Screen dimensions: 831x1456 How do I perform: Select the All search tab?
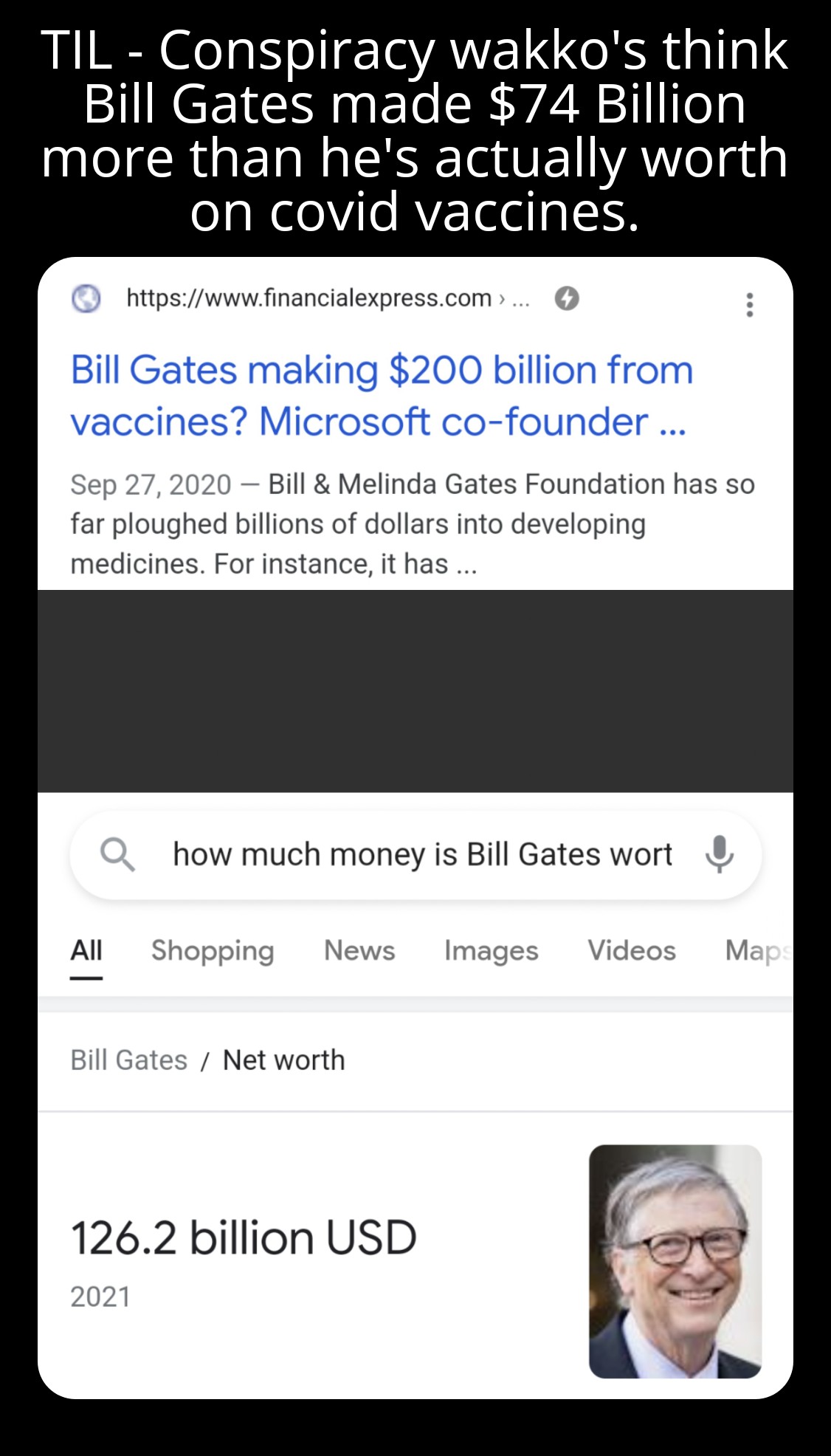point(86,951)
